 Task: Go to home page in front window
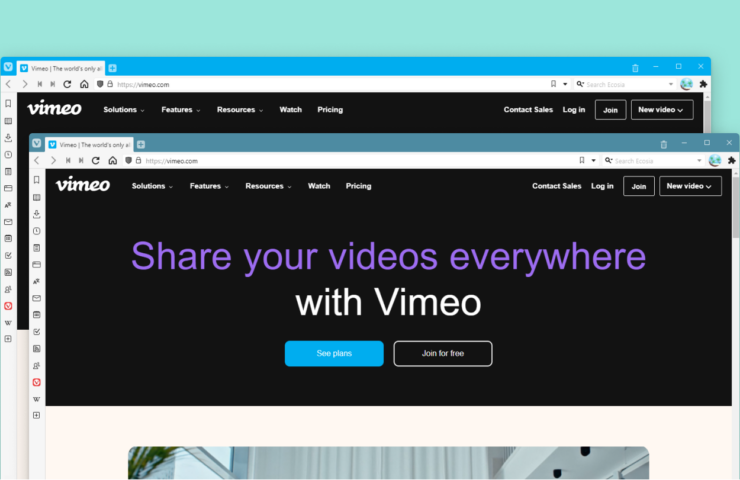(112, 160)
